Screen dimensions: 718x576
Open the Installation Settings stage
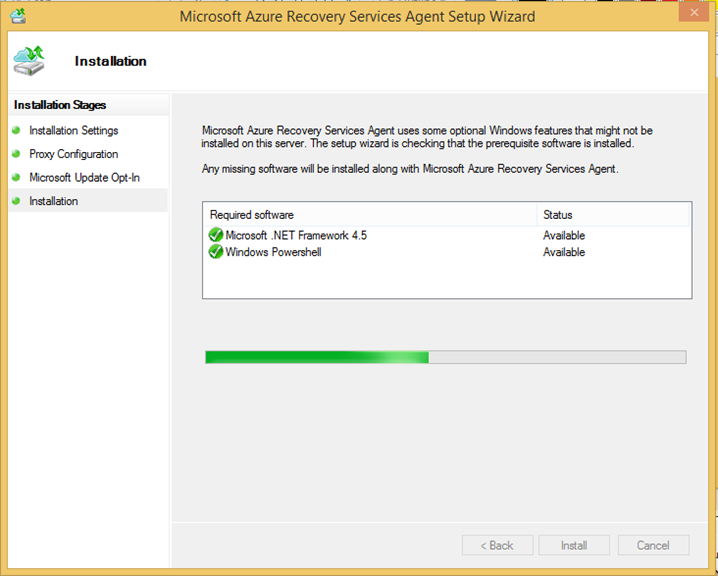(74, 130)
